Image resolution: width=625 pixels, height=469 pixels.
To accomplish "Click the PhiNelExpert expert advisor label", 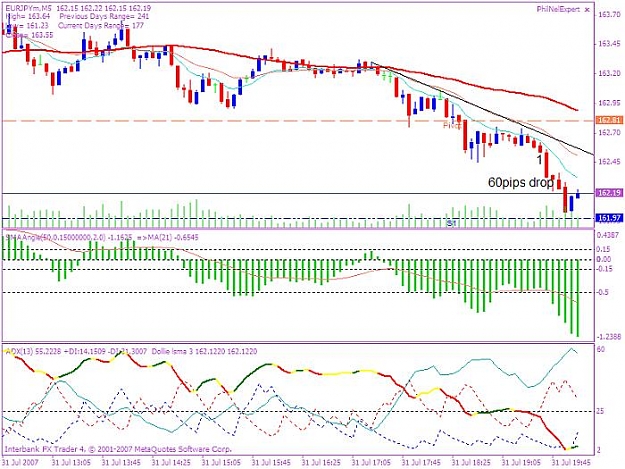I will pos(558,9).
